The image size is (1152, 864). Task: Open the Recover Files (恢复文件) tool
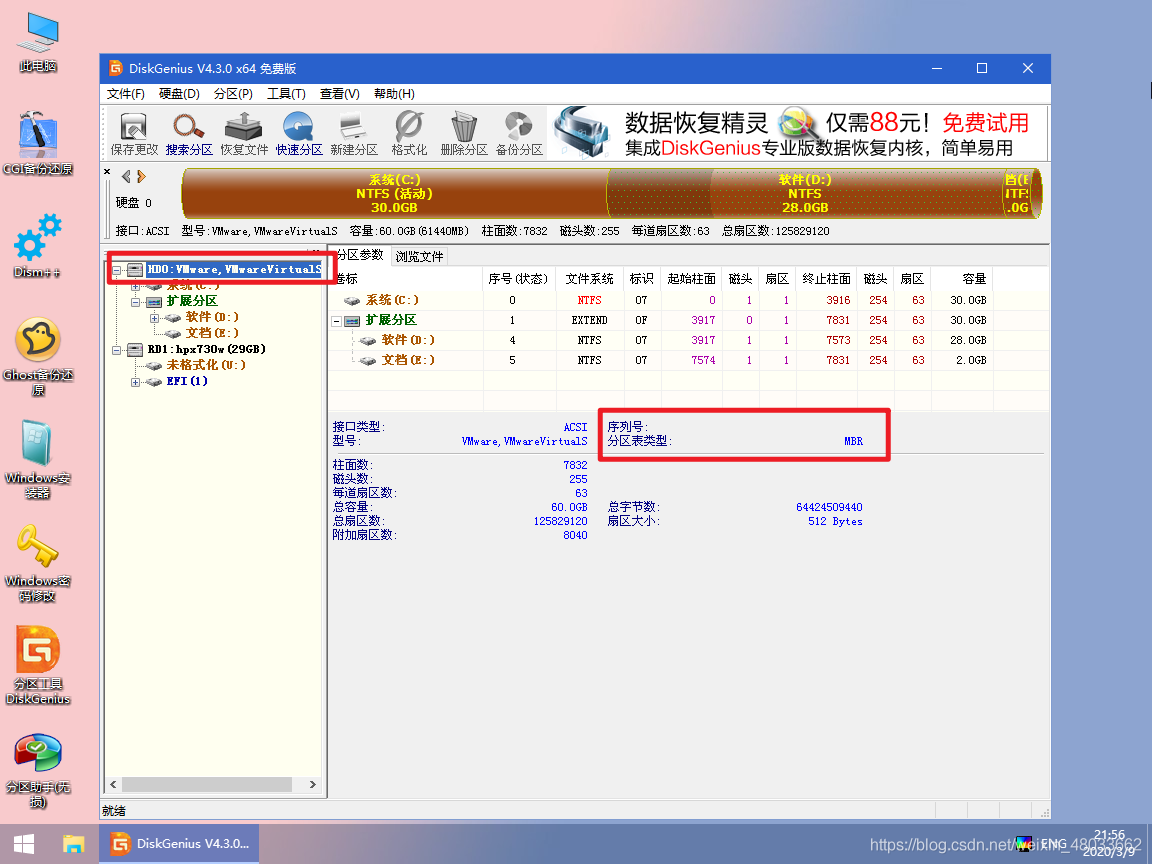point(244,133)
